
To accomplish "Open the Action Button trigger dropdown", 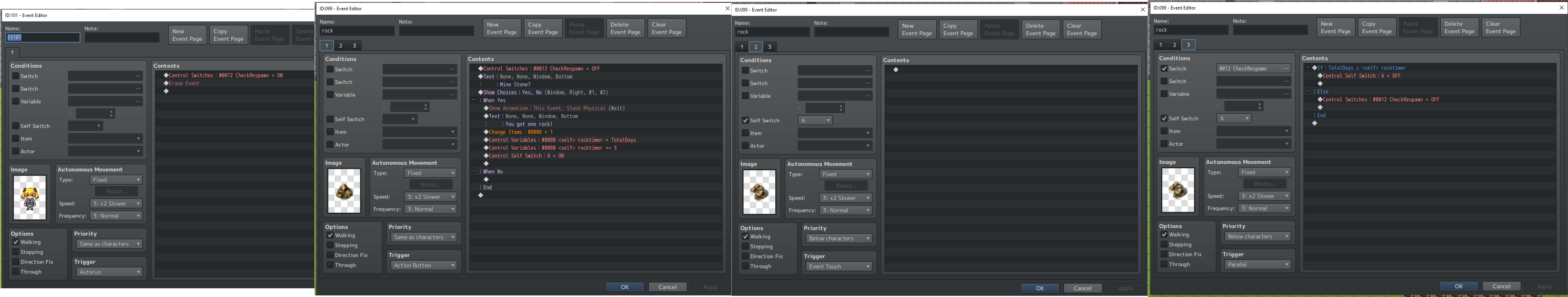I will pyautogui.click(x=424, y=265).
